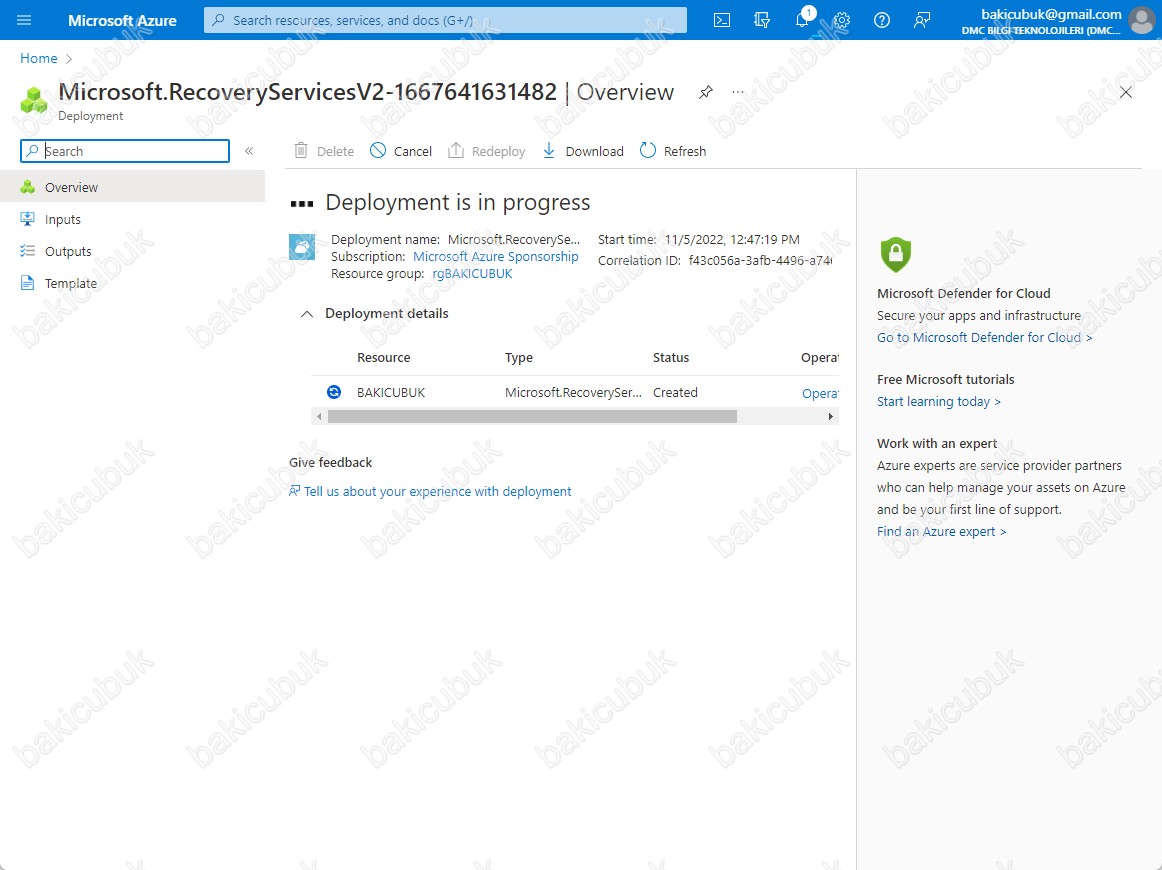Open the Help question mark icon
The height and width of the screenshot is (870, 1162).
click(x=882, y=20)
